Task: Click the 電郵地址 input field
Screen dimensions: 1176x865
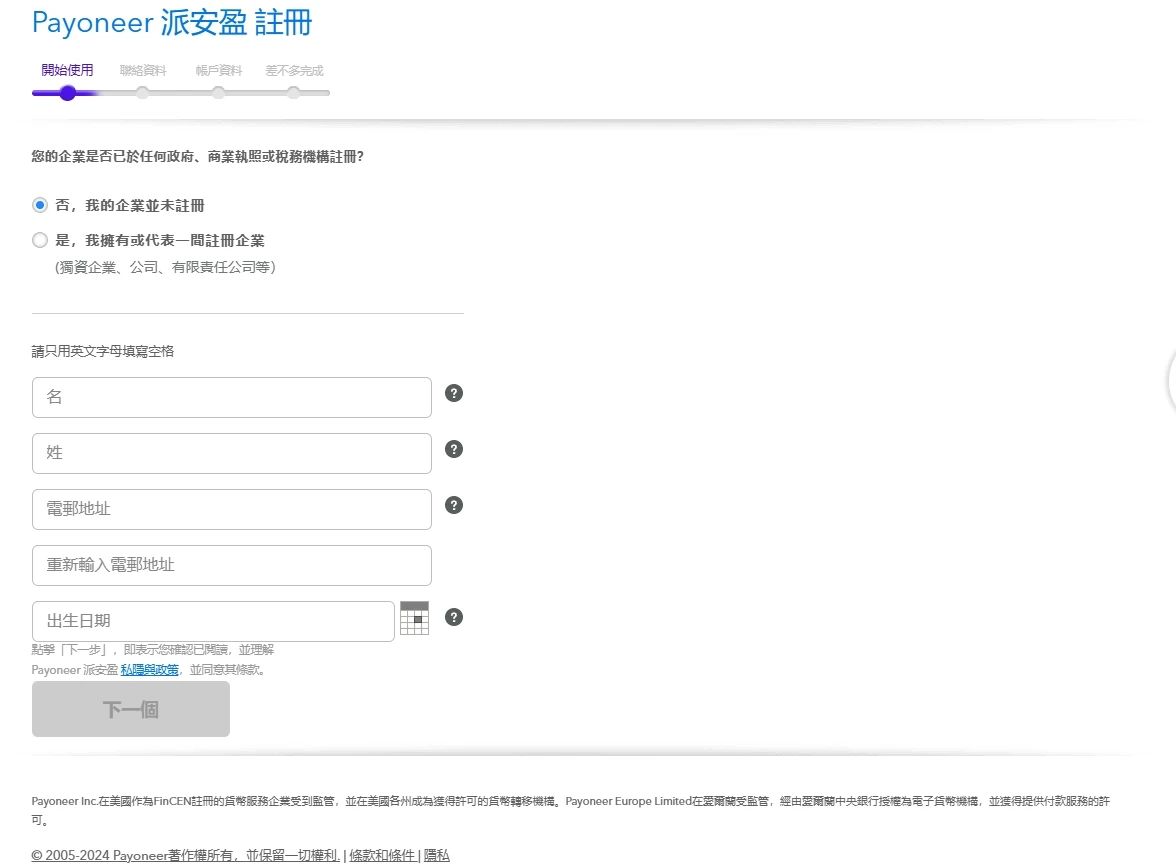Action: point(231,509)
